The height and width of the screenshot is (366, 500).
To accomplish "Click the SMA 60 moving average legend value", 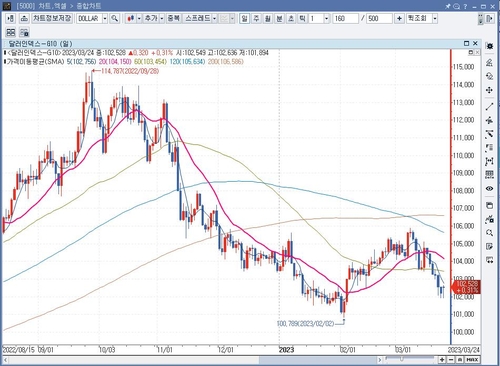I will point(150,62).
